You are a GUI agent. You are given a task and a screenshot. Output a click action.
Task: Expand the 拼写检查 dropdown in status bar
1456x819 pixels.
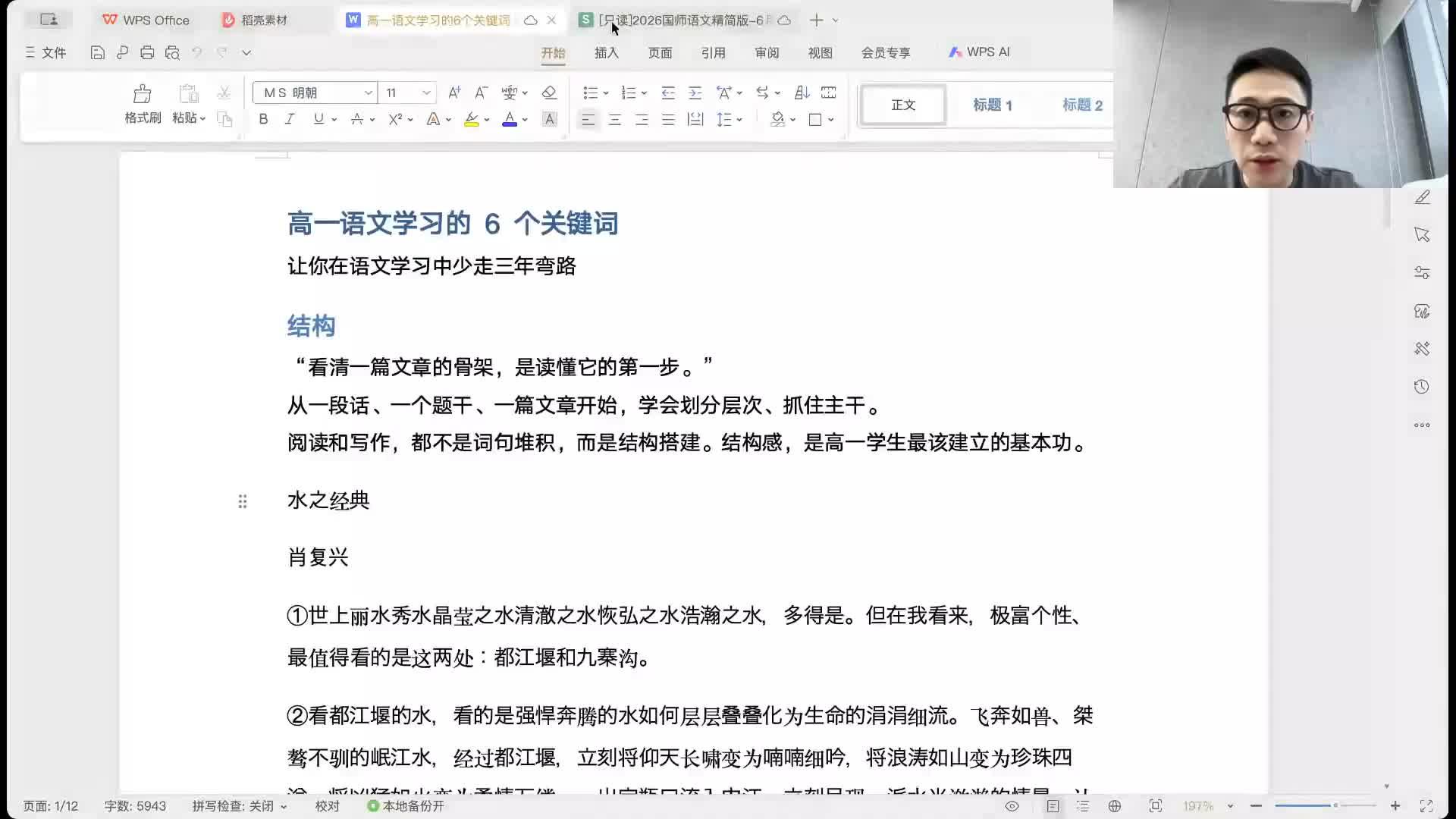point(284,807)
